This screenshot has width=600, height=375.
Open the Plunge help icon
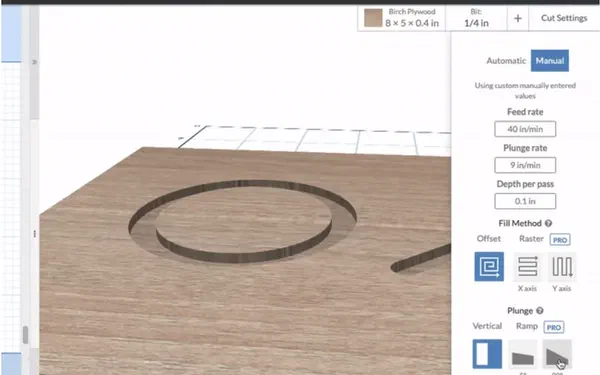tap(540, 311)
